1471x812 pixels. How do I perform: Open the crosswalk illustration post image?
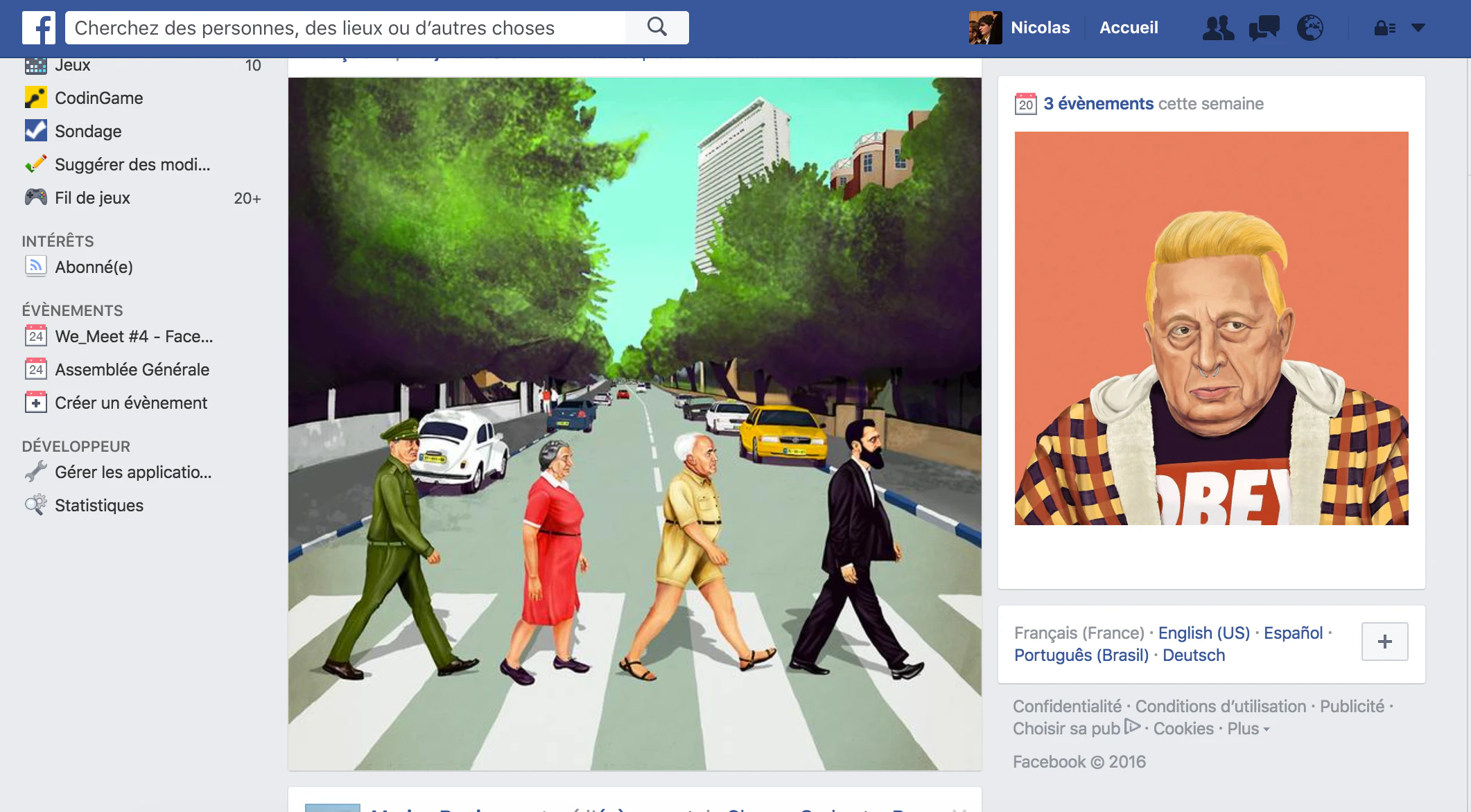(x=634, y=423)
